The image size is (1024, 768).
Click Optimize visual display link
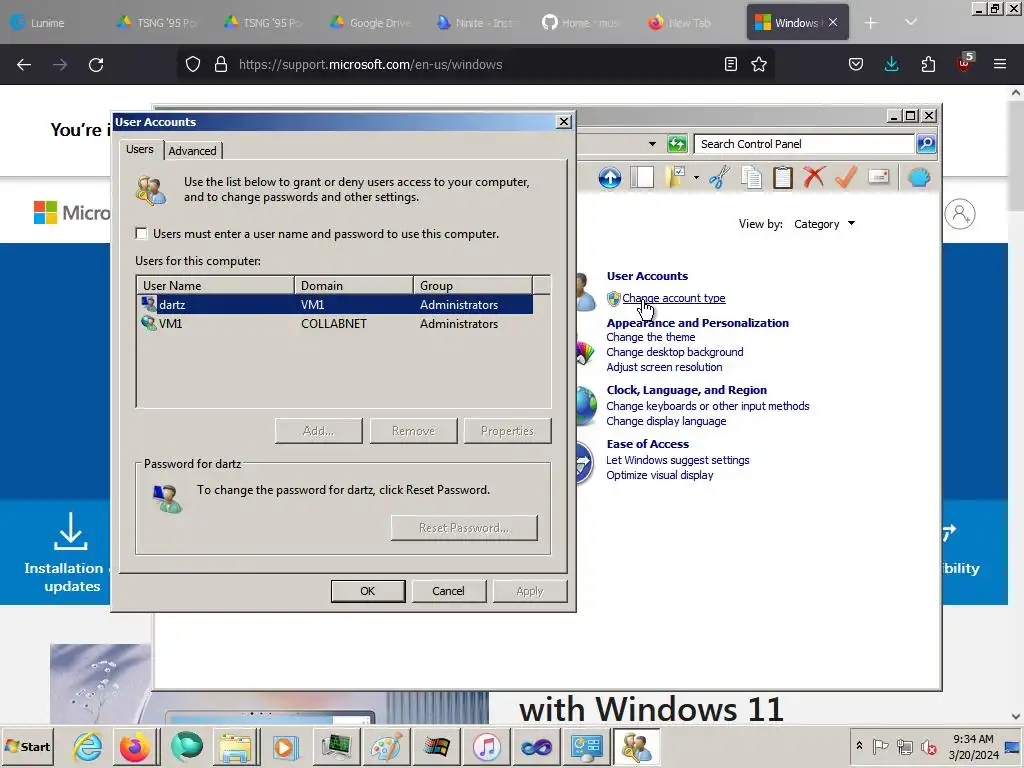tap(660, 475)
